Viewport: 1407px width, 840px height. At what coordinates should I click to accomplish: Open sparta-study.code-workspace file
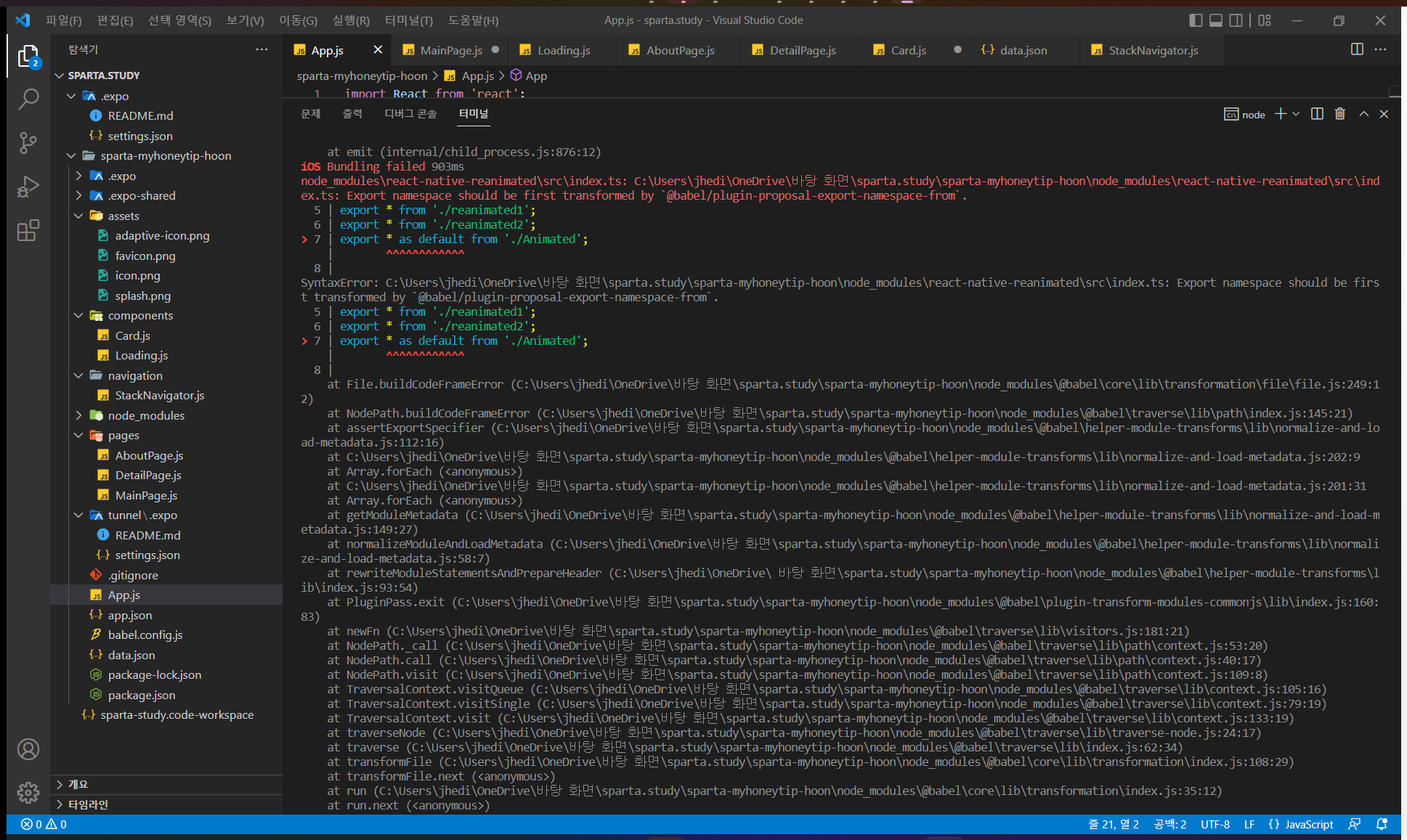pos(177,714)
